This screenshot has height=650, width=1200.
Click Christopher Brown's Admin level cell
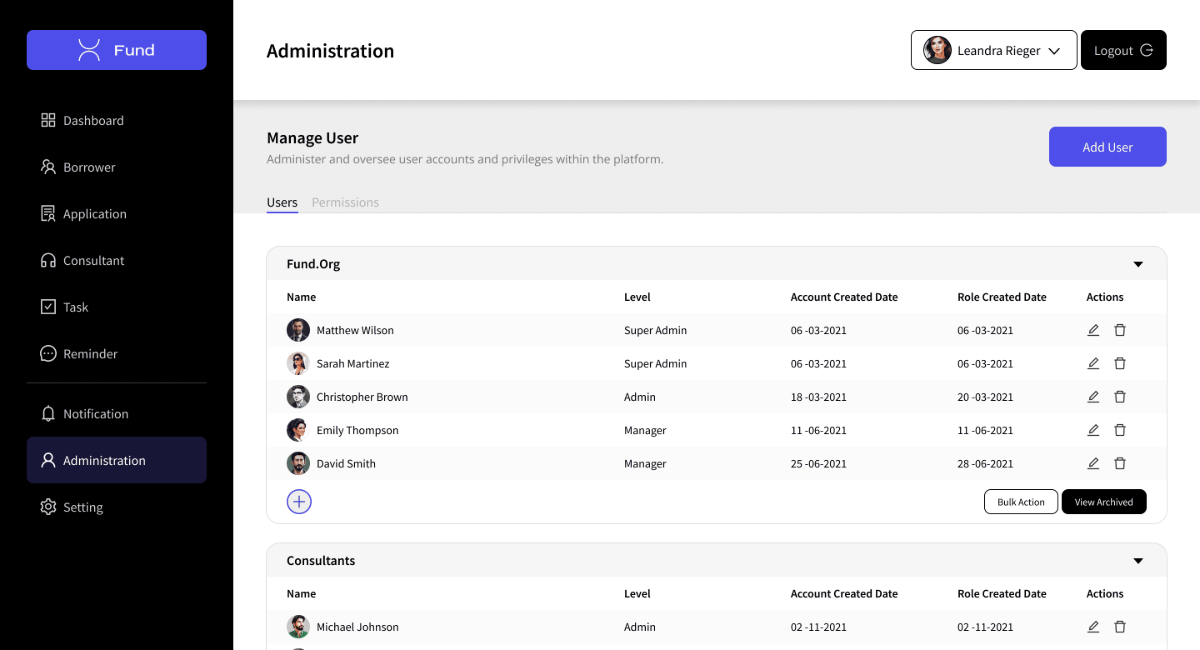[640, 397]
